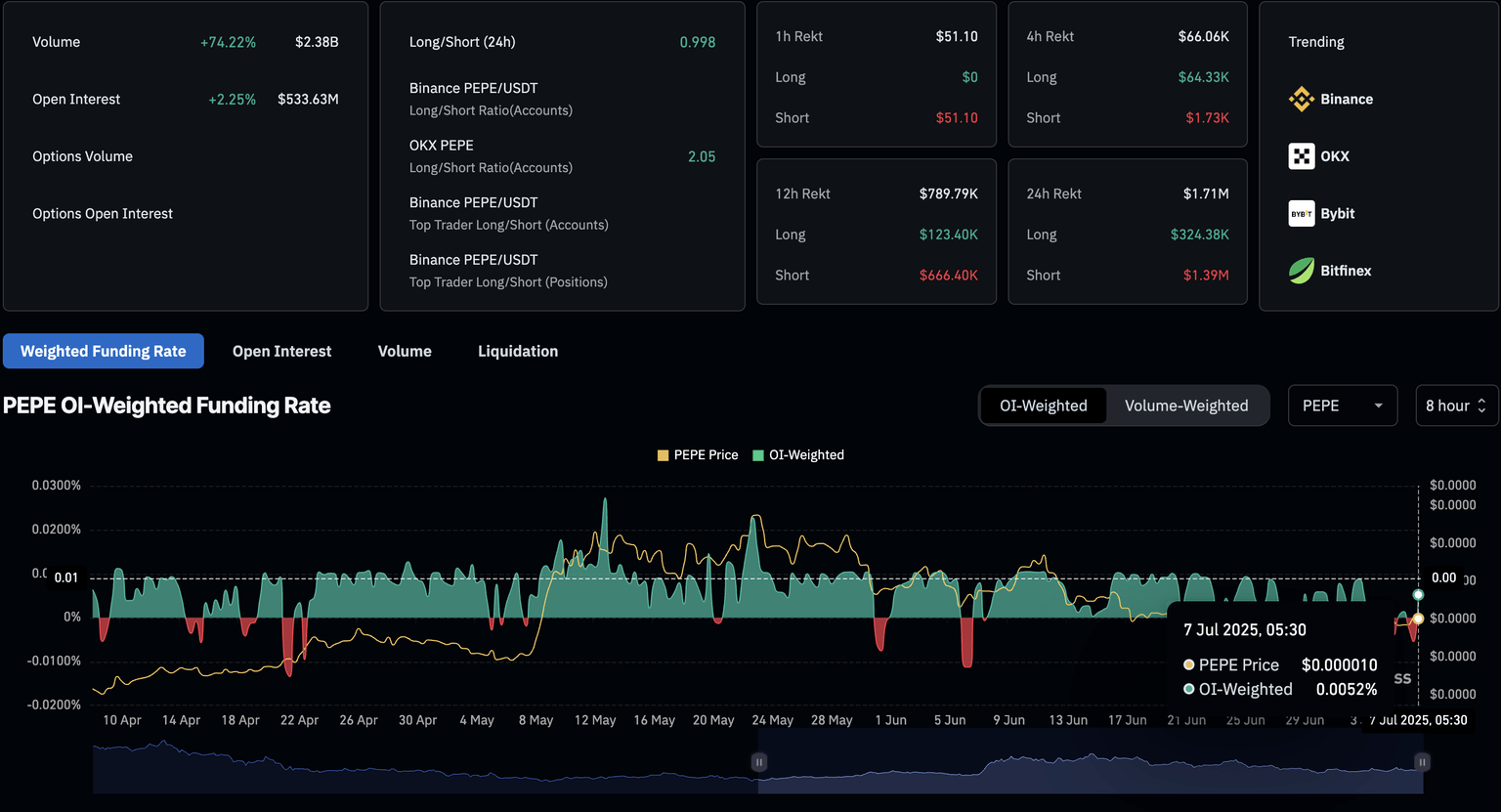Click the left range slider pause handle
Image resolution: width=1501 pixels, height=812 pixels.
tap(759, 762)
